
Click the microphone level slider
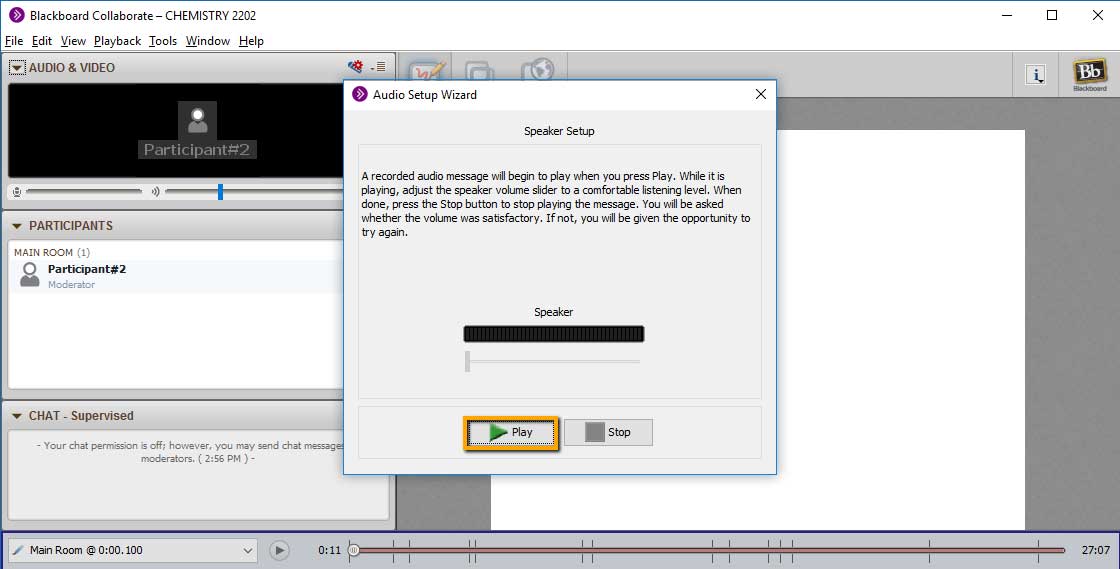pos(84,191)
